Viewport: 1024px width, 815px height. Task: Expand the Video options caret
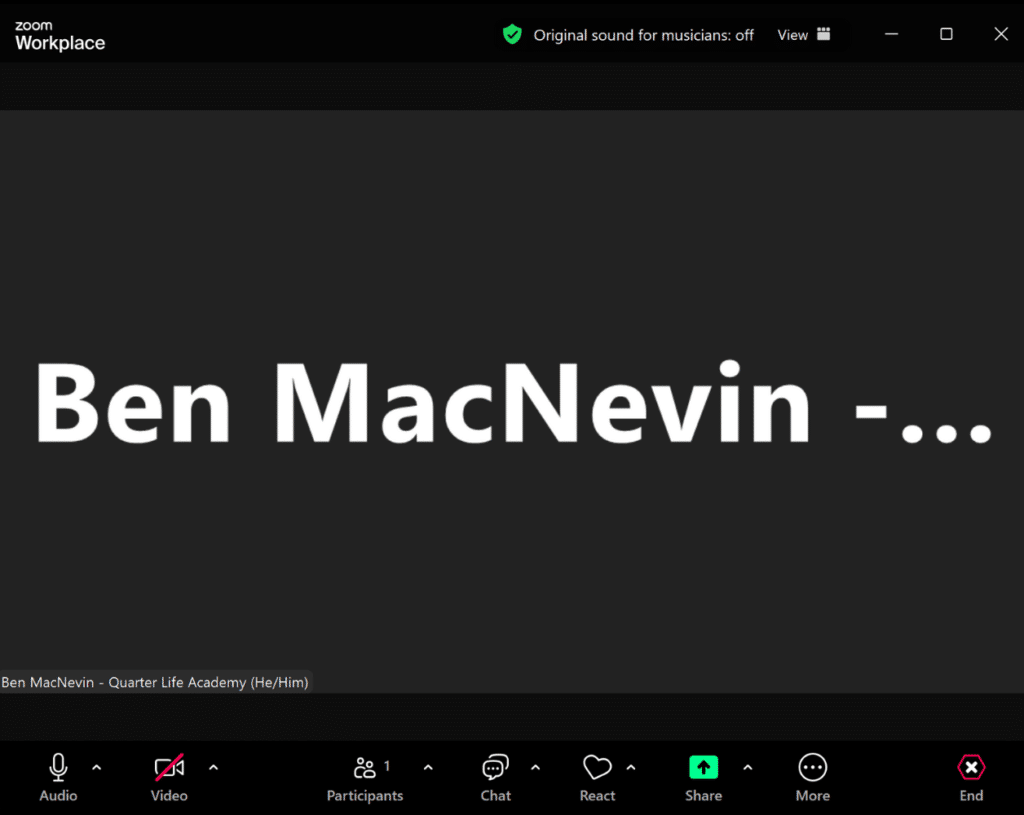(x=213, y=768)
